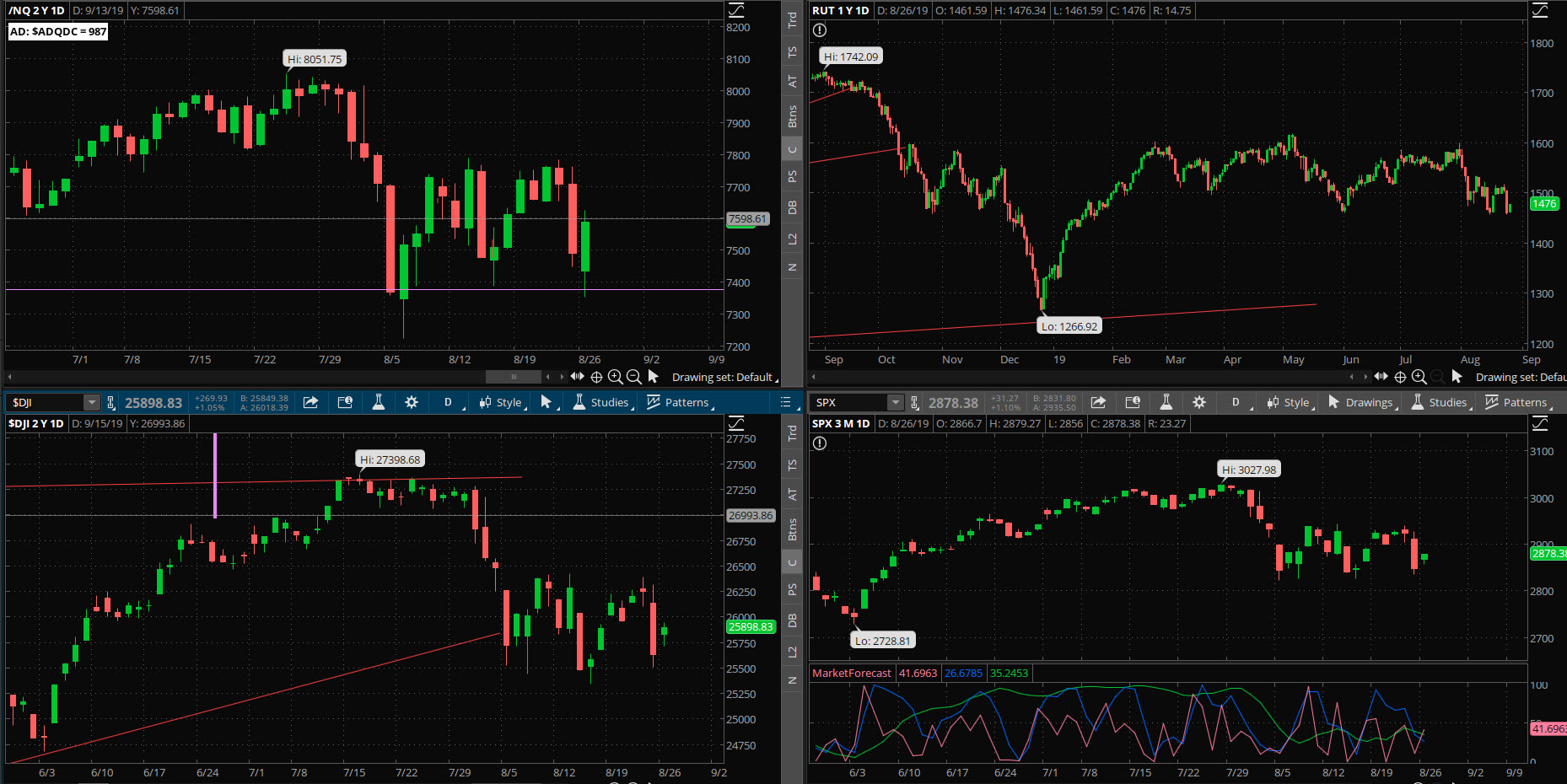Click chart mode icon atop RUT chart
Viewport: 1567px width, 784px height.
click(1540, 10)
